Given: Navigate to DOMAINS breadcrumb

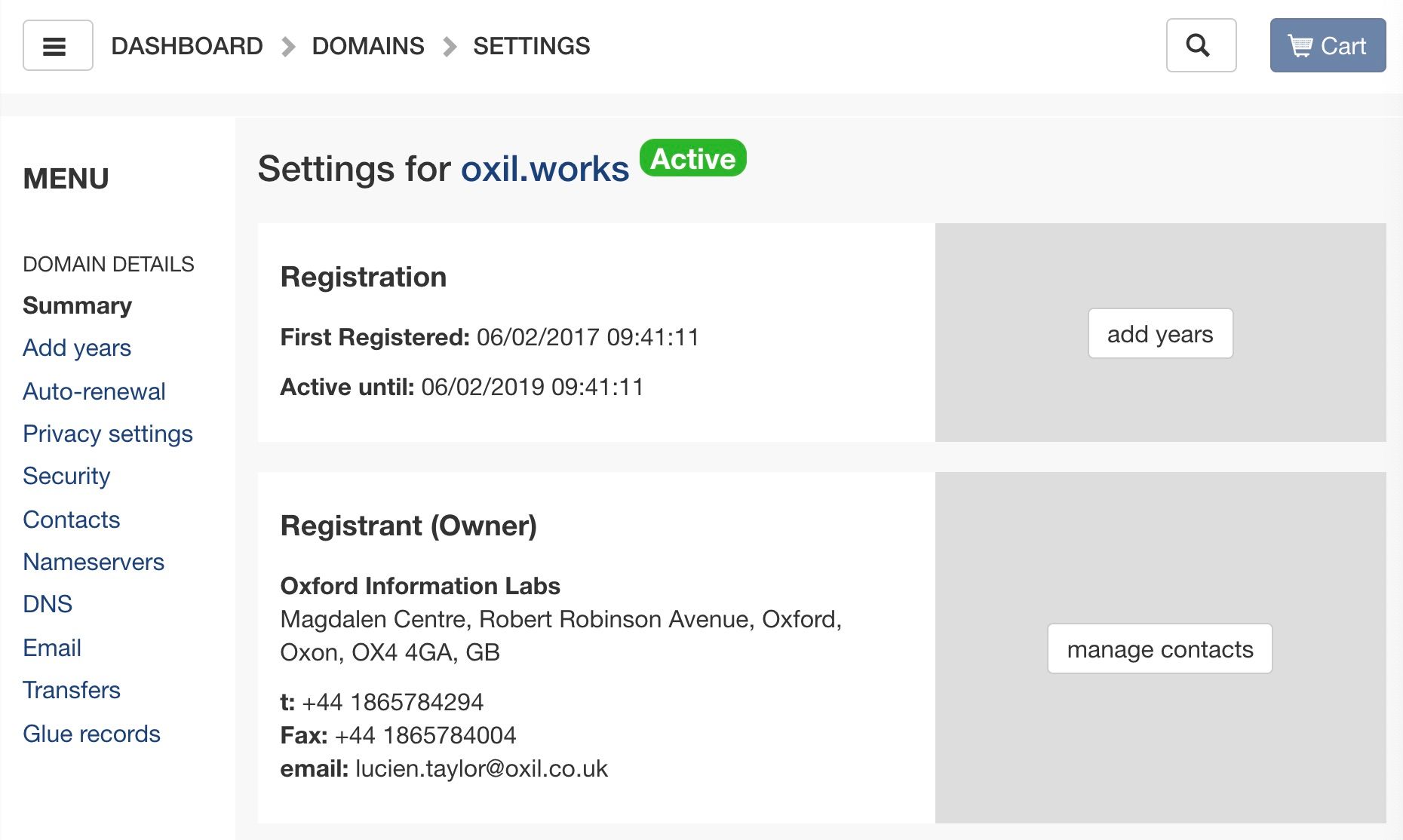Looking at the screenshot, I should coord(368,46).
